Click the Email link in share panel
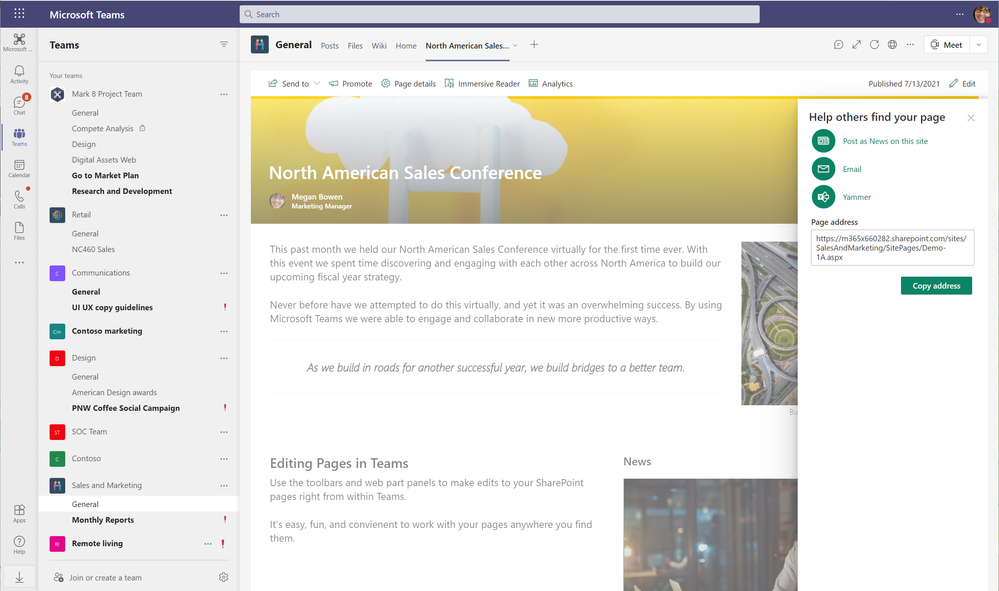 point(852,169)
